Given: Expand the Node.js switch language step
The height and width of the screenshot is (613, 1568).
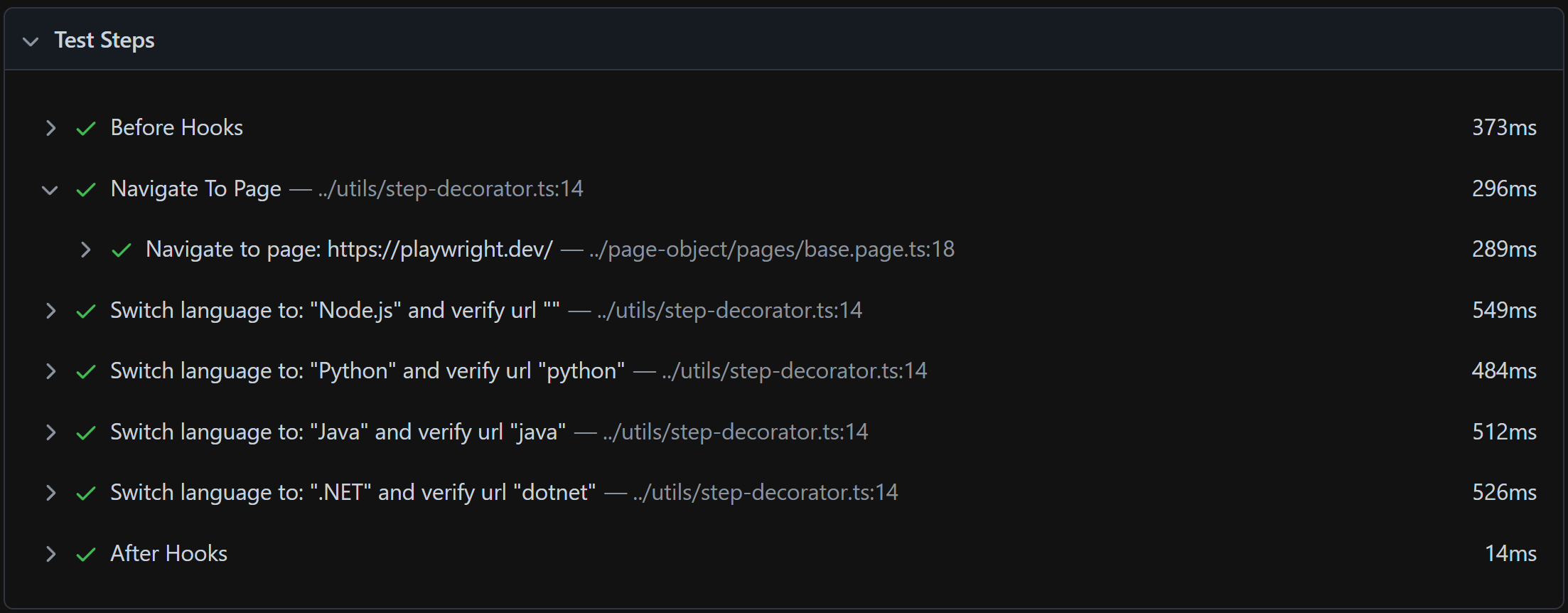Looking at the screenshot, I should 50,311.
